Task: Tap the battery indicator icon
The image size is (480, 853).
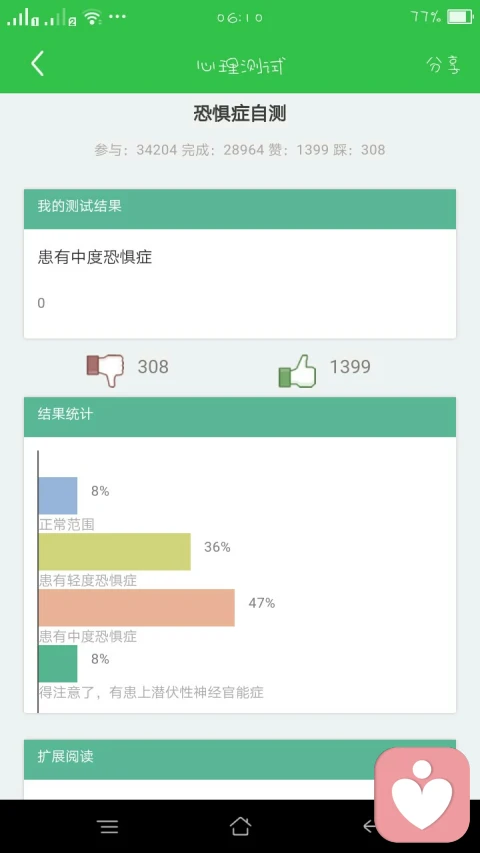Action: pyautogui.click(x=460, y=17)
